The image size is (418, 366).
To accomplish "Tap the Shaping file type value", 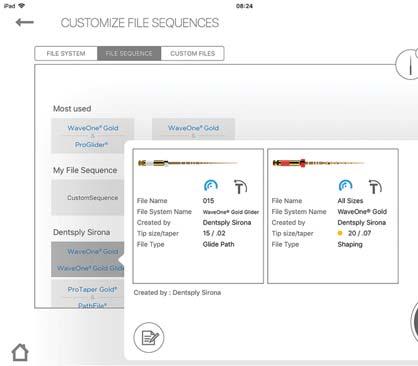I will coord(350,244).
